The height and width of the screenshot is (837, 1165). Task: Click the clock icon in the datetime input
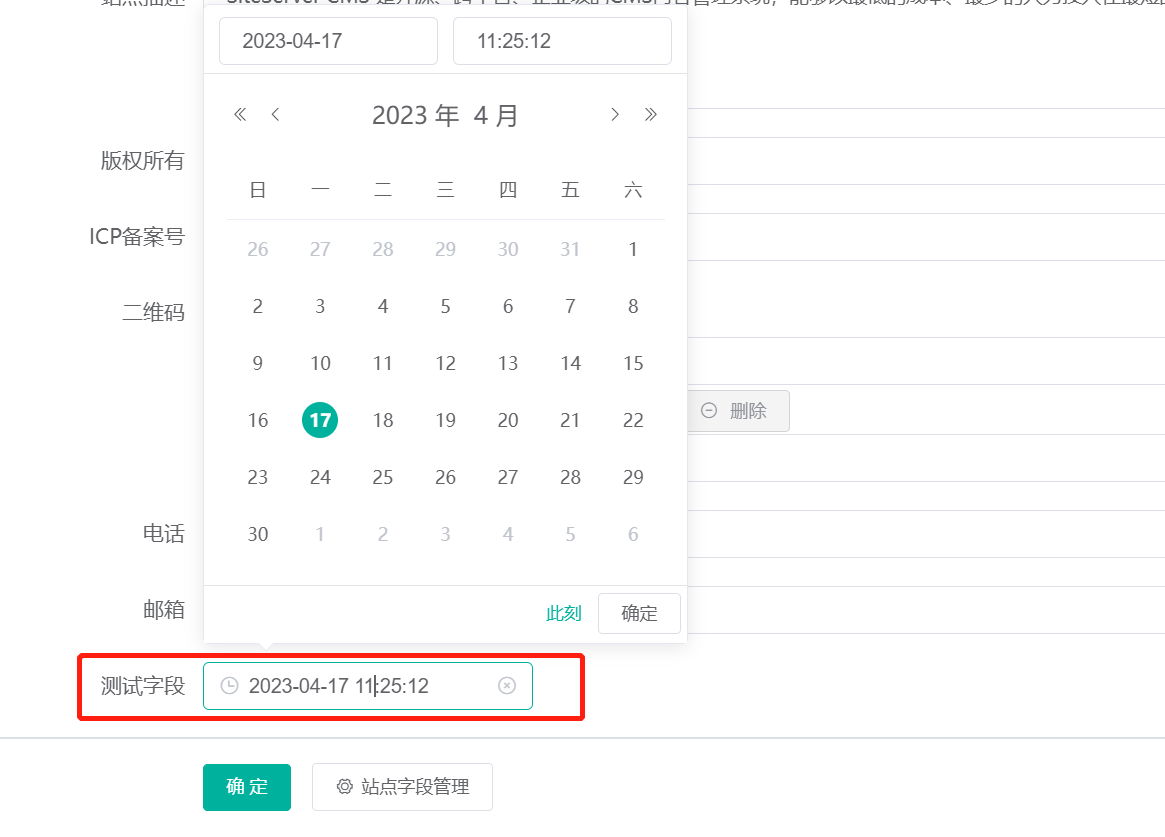[x=230, y=686]
